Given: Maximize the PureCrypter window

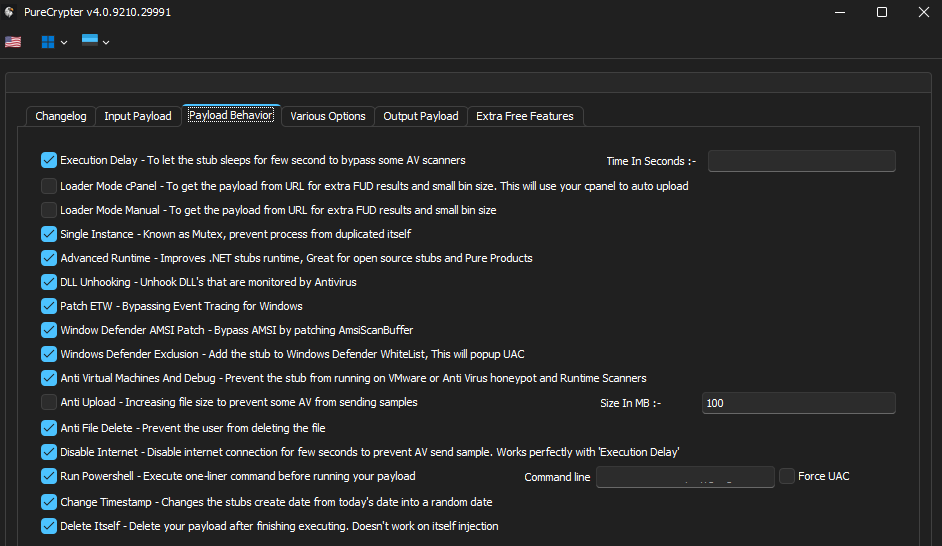Looking at the screenshot, I should point(882,12).
